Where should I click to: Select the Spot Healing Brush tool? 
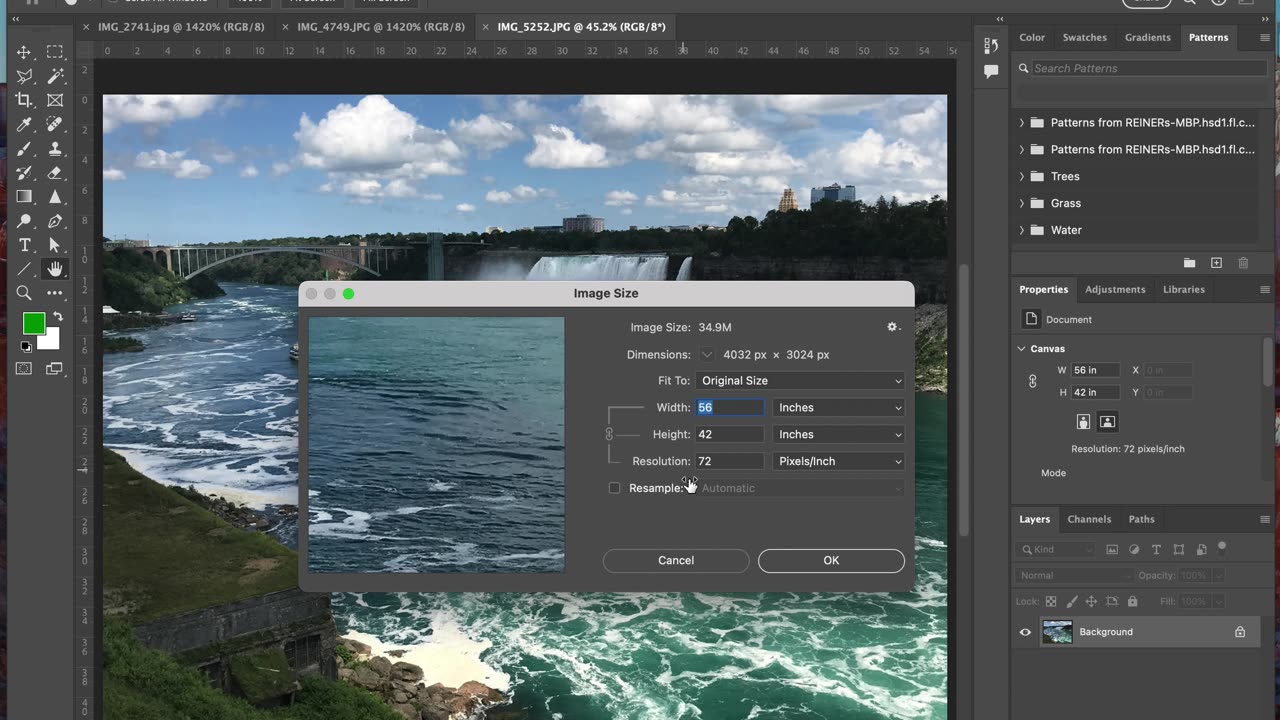55,125
